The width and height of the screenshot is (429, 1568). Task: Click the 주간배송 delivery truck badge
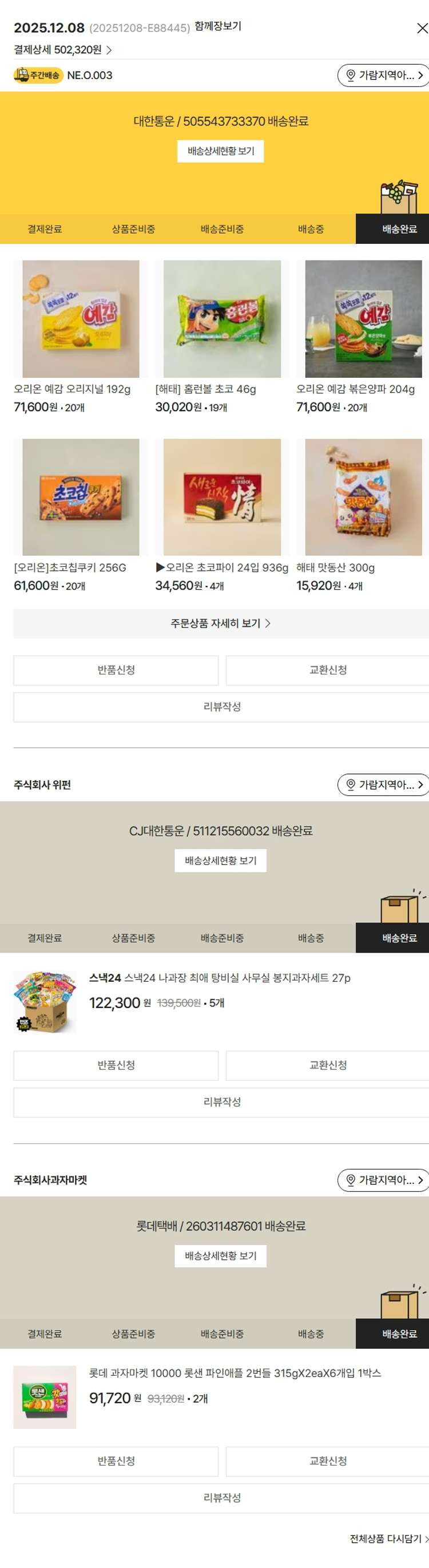click(38, 75)
